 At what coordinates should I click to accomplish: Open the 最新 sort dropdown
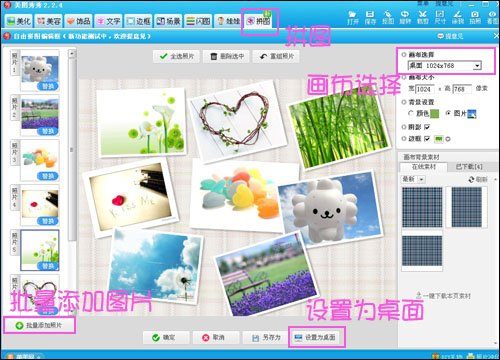click(413, 179)
